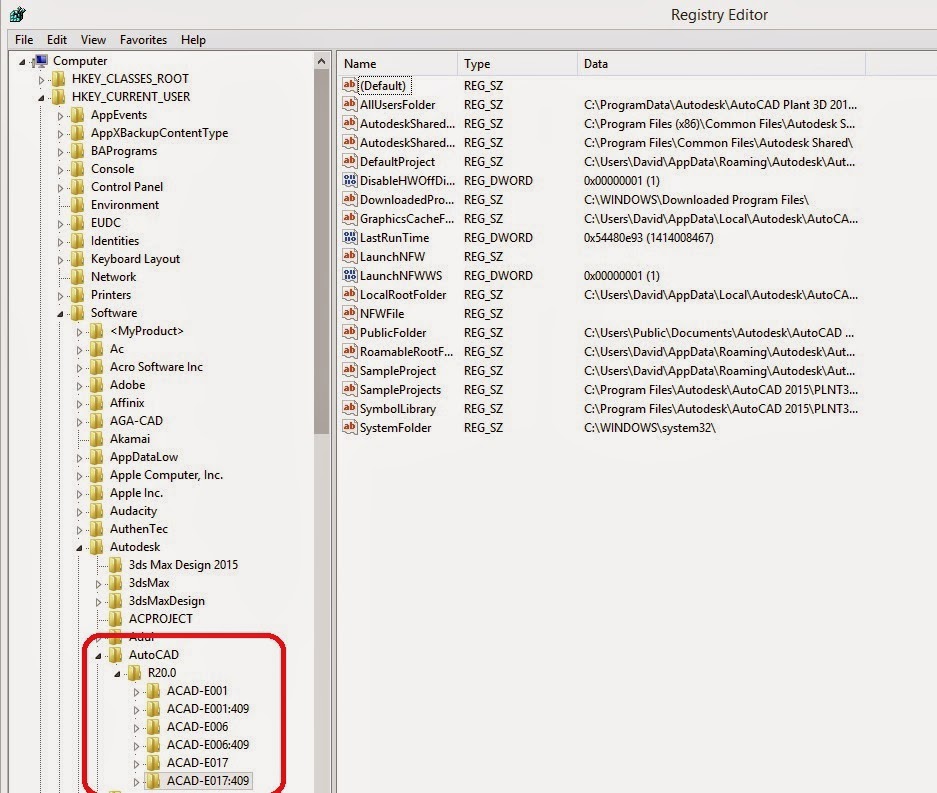Click the (Default) string value icon
Viewport: 937px width, 793px height.
(x=350, y=85)
